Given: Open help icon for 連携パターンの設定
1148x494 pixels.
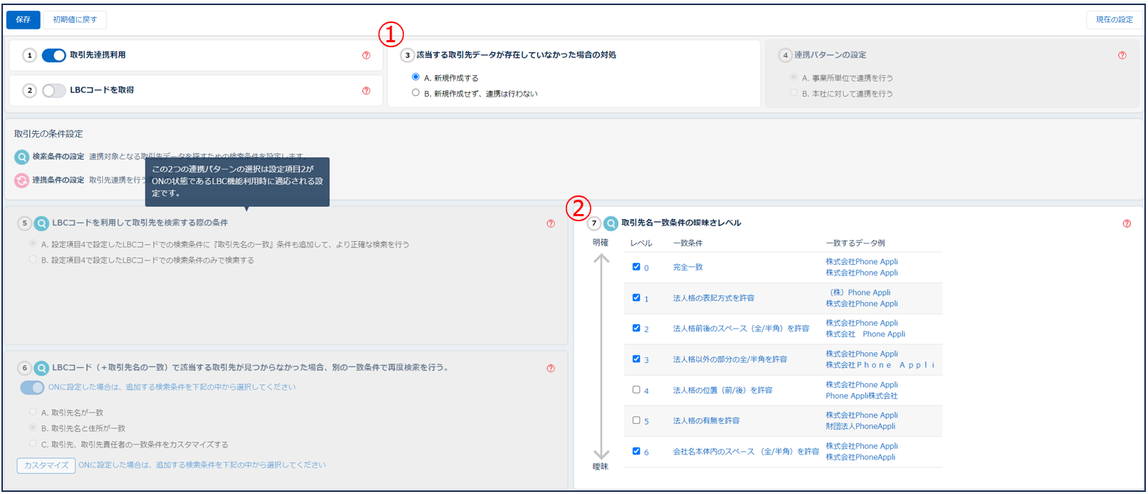Looking at the screenshot, I should pyautogui.click(x=1122, y=55).
